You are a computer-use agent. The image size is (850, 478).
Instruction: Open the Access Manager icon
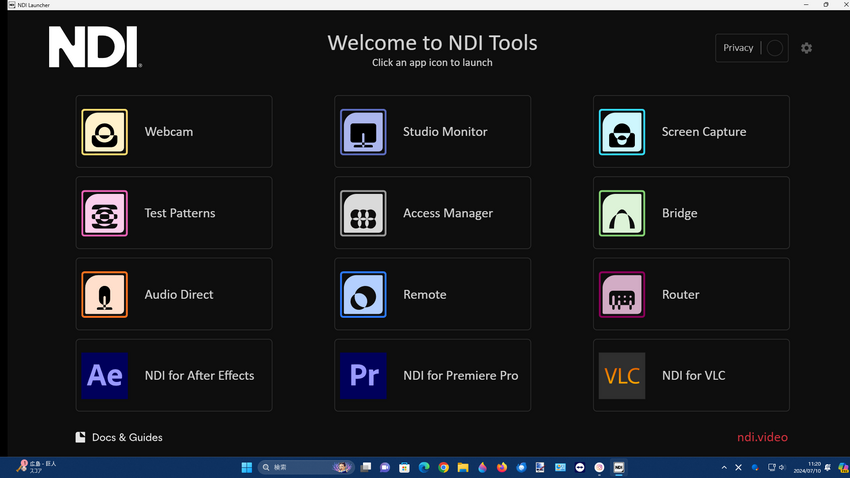363,213
